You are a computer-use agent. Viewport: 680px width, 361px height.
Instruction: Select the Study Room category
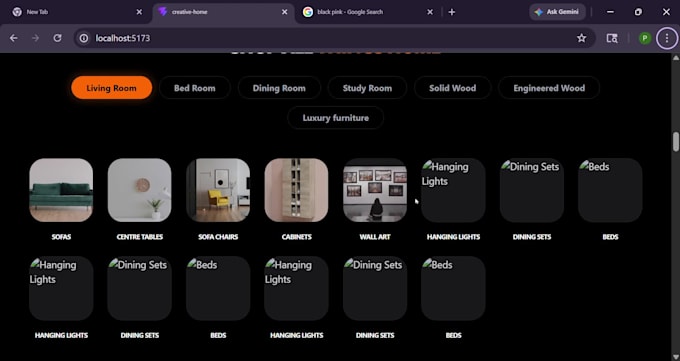[x=367, y=88]
